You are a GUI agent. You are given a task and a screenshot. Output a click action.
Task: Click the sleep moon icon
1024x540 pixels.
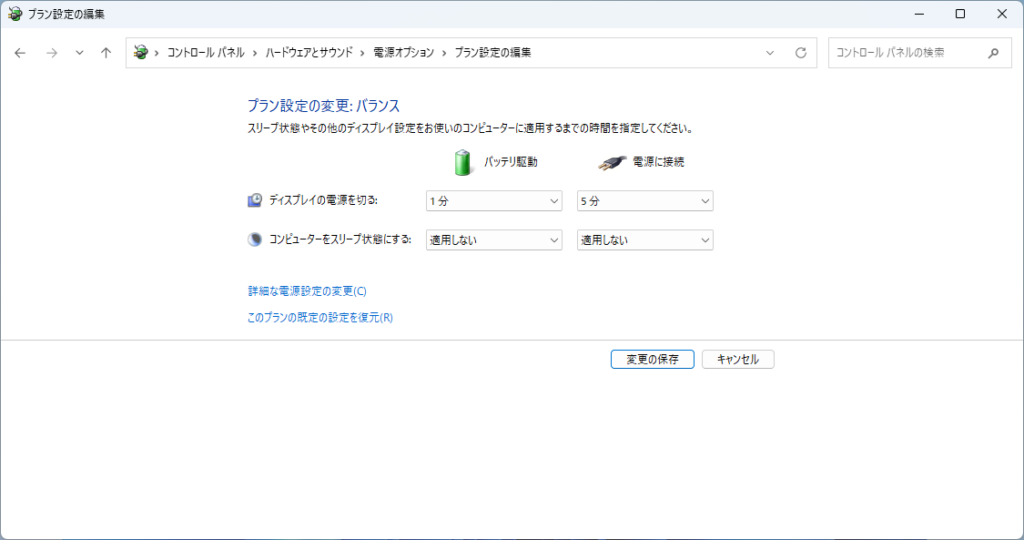(255, 240)
